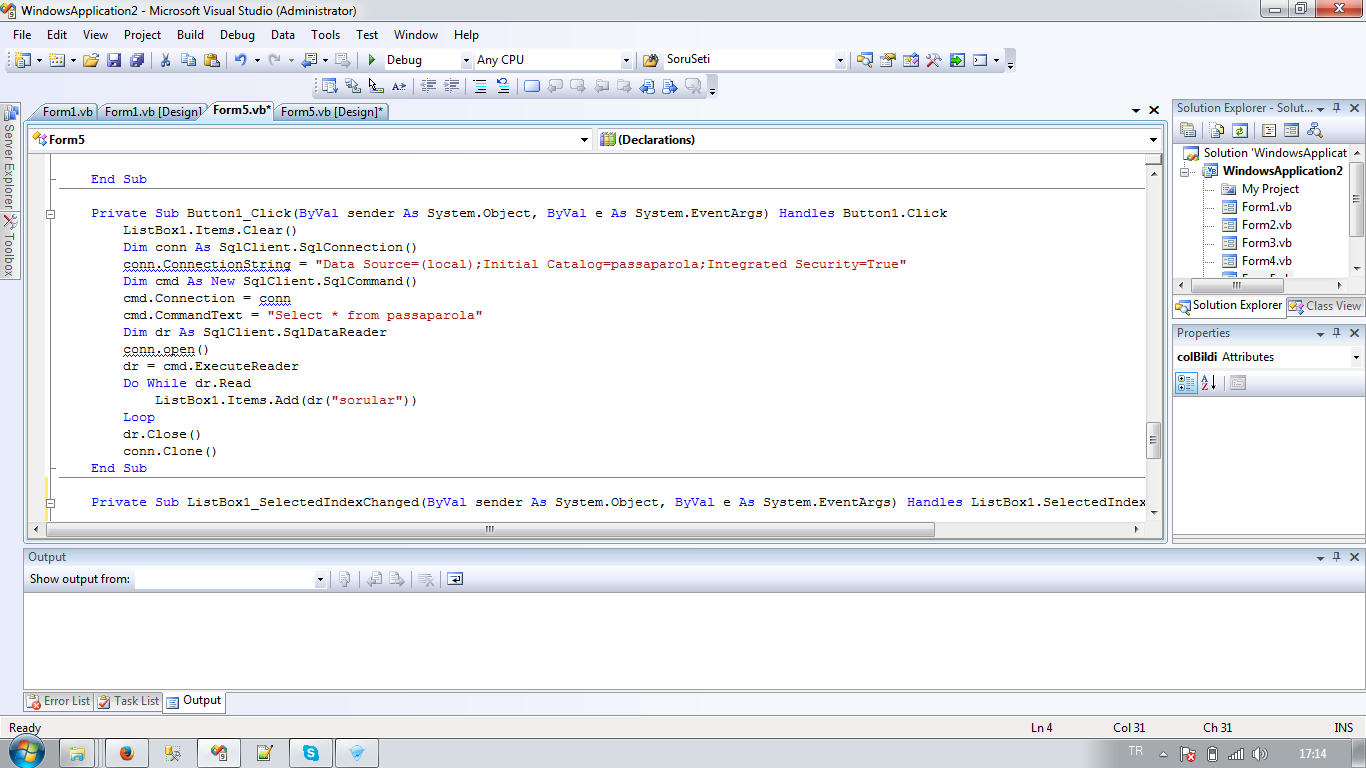The width and height of the screenshot is (1366, 768).
Task: Collapse the WindowsApplication2 project node
Action: point(1185,171)
